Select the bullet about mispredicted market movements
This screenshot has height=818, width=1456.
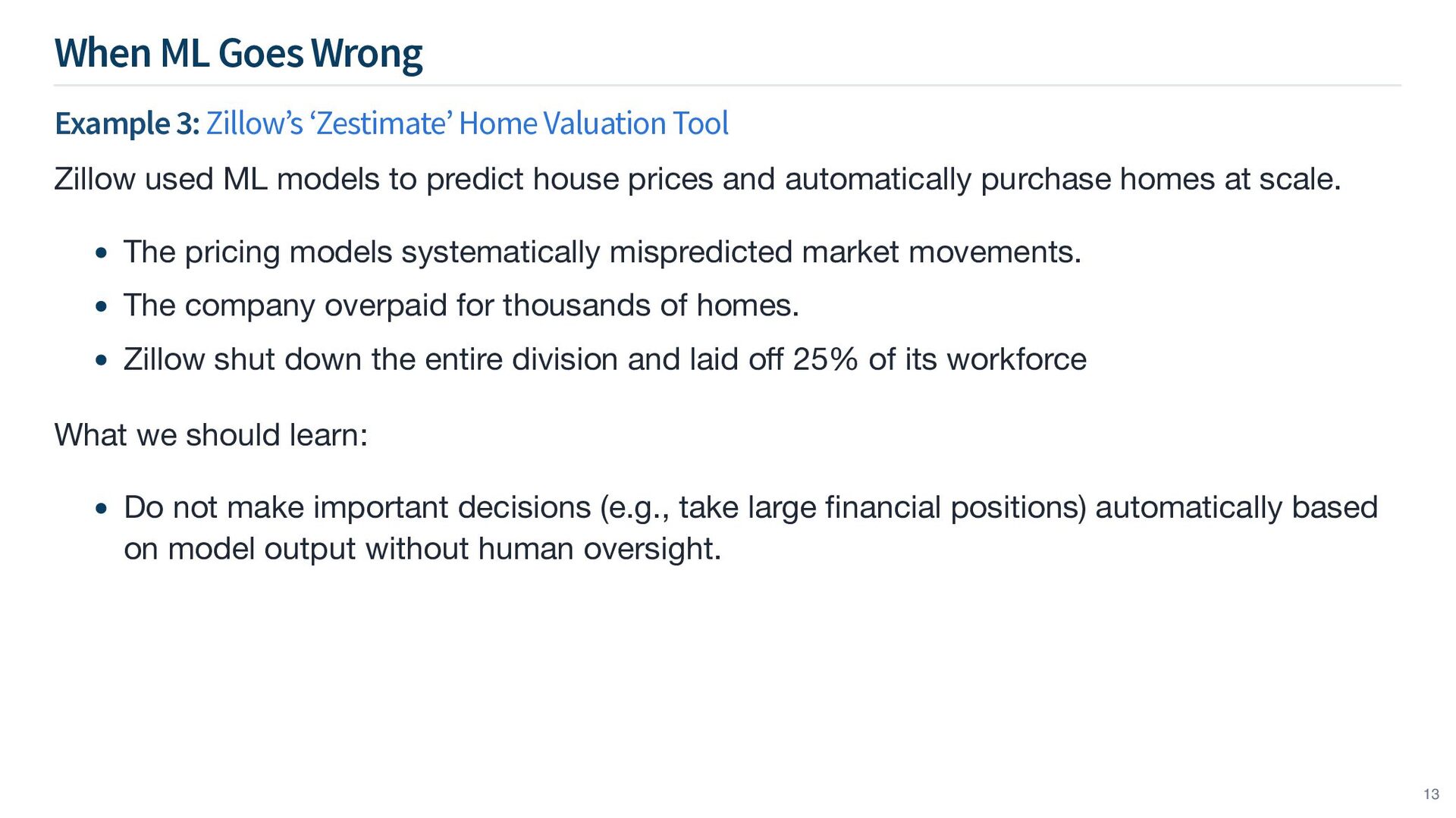602,252
